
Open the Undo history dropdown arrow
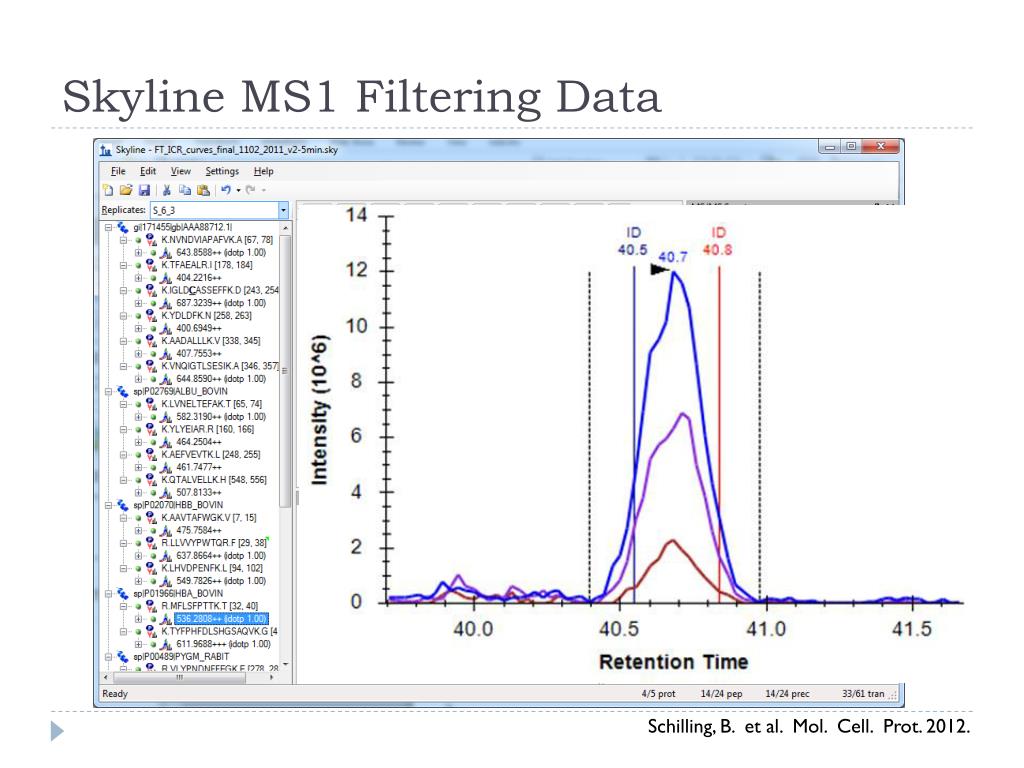tap(238, 190)
